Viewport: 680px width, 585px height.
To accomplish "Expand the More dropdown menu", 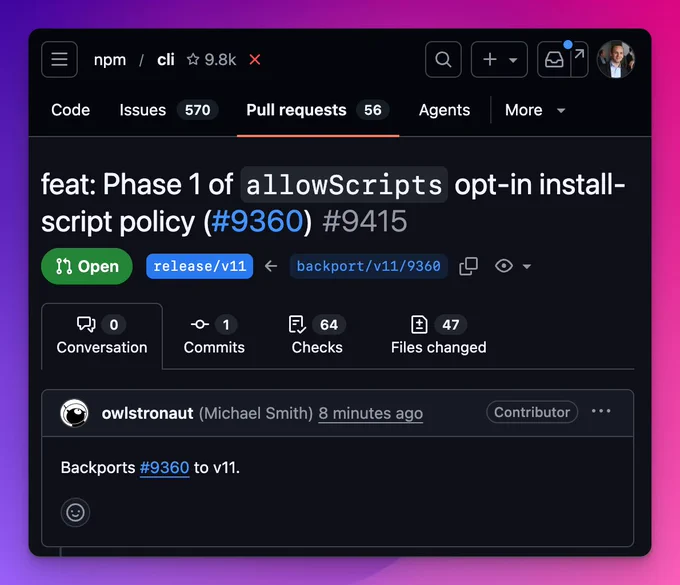I will 535,110.
